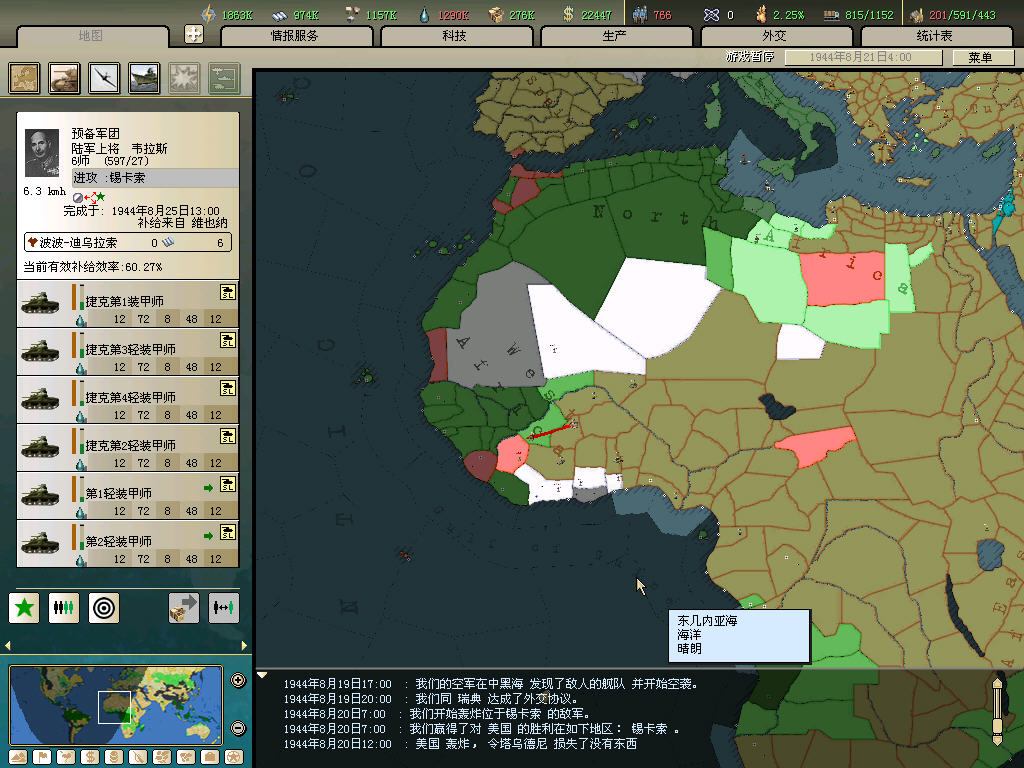The image size is (1024, 768).
Task: Zoom out the minimap with minus button
Action: tap(238, 727)
